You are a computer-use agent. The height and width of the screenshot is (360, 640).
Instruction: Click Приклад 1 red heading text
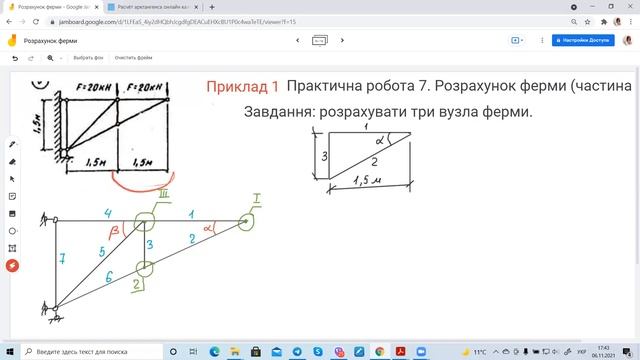pos(242,87)
